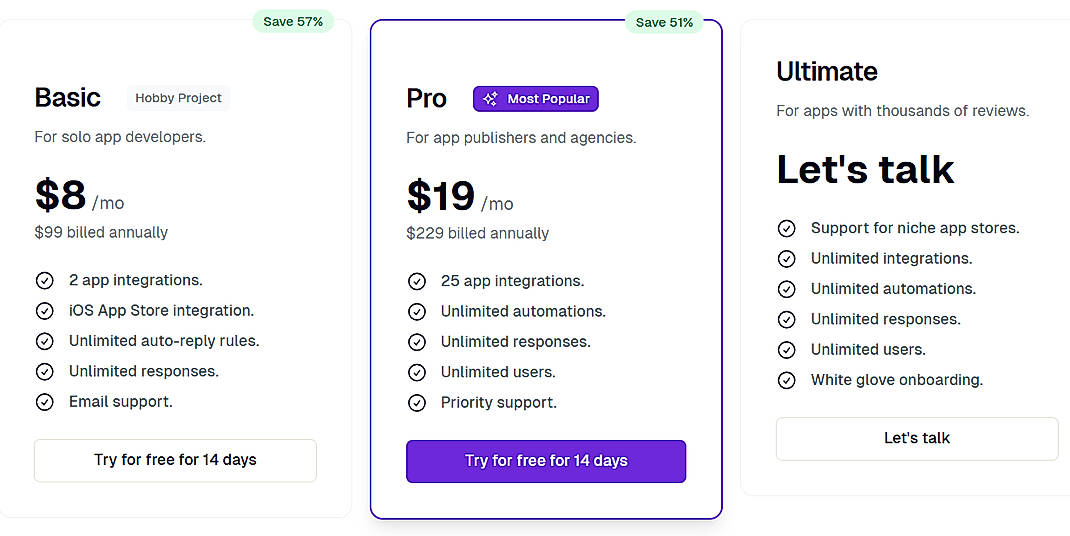Click the Hobby Project tag
The height and width of the screenshot is (536, 1070).
pos(178,98)
